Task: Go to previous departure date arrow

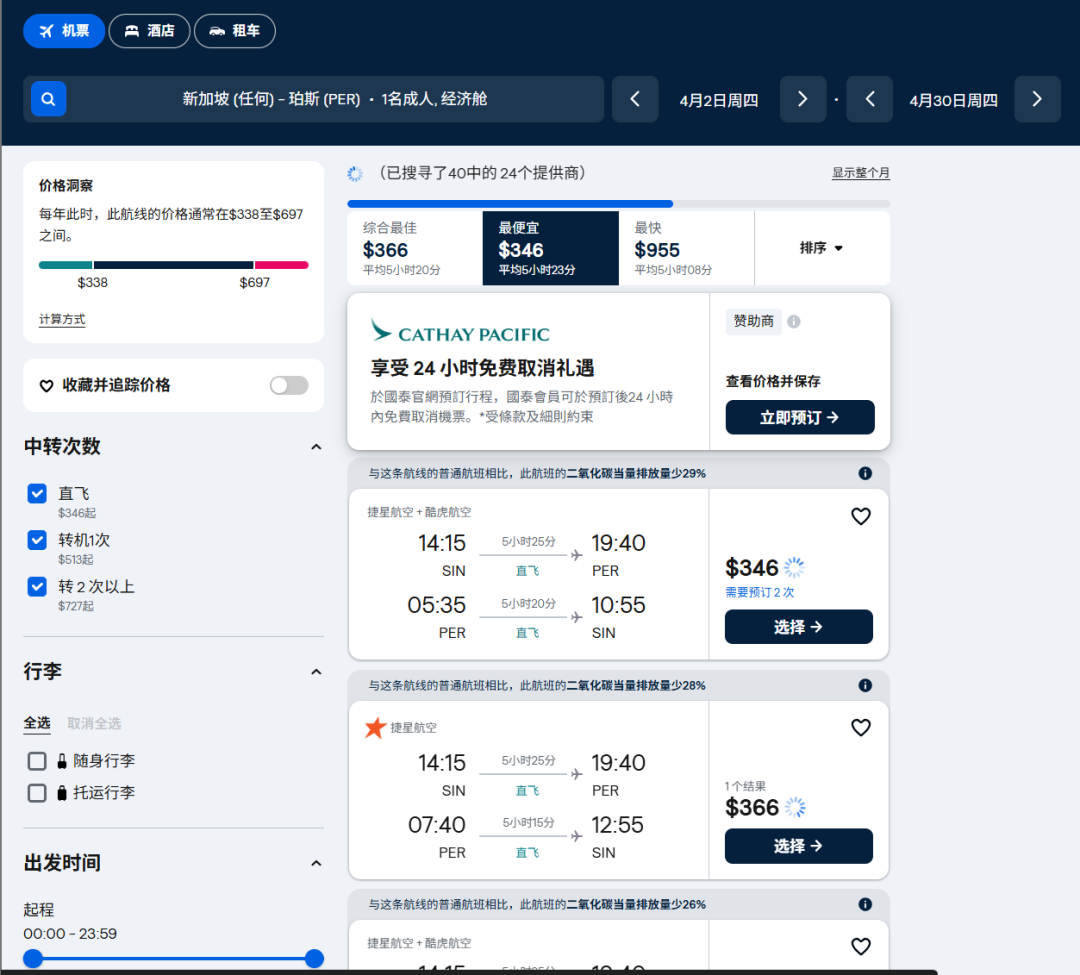Action: [635, 99]
